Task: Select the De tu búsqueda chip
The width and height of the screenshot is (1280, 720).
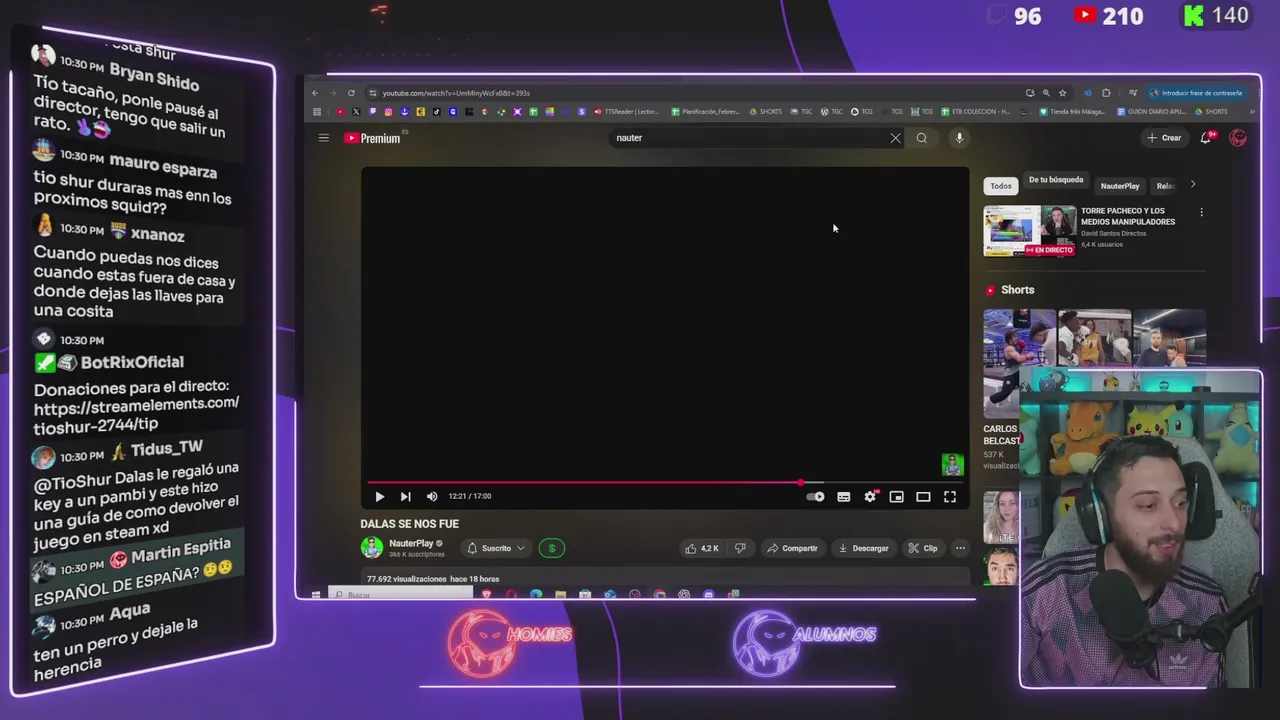Action: (x=1056, y=180)
